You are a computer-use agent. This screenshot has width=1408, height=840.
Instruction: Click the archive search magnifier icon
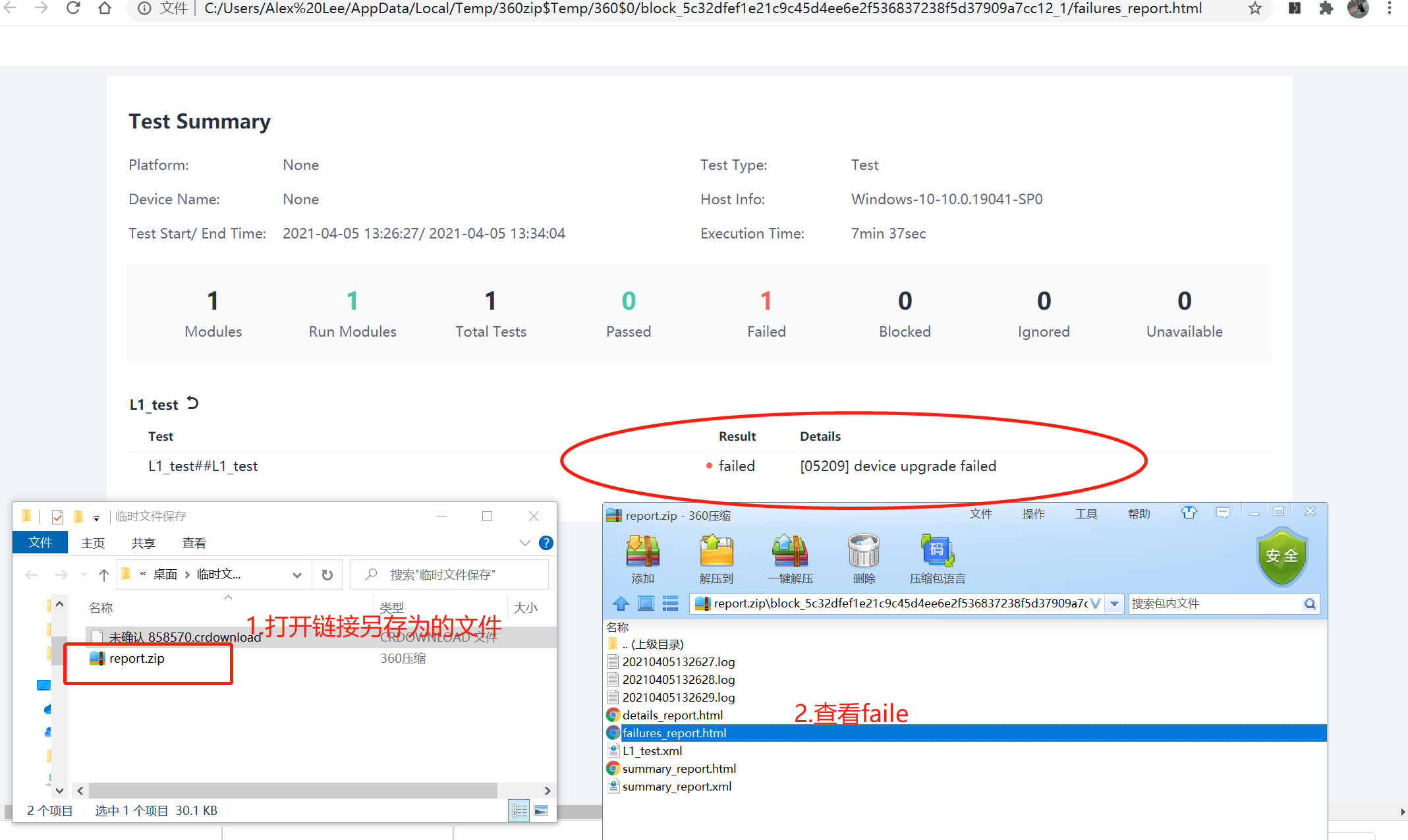(1310, 603)
